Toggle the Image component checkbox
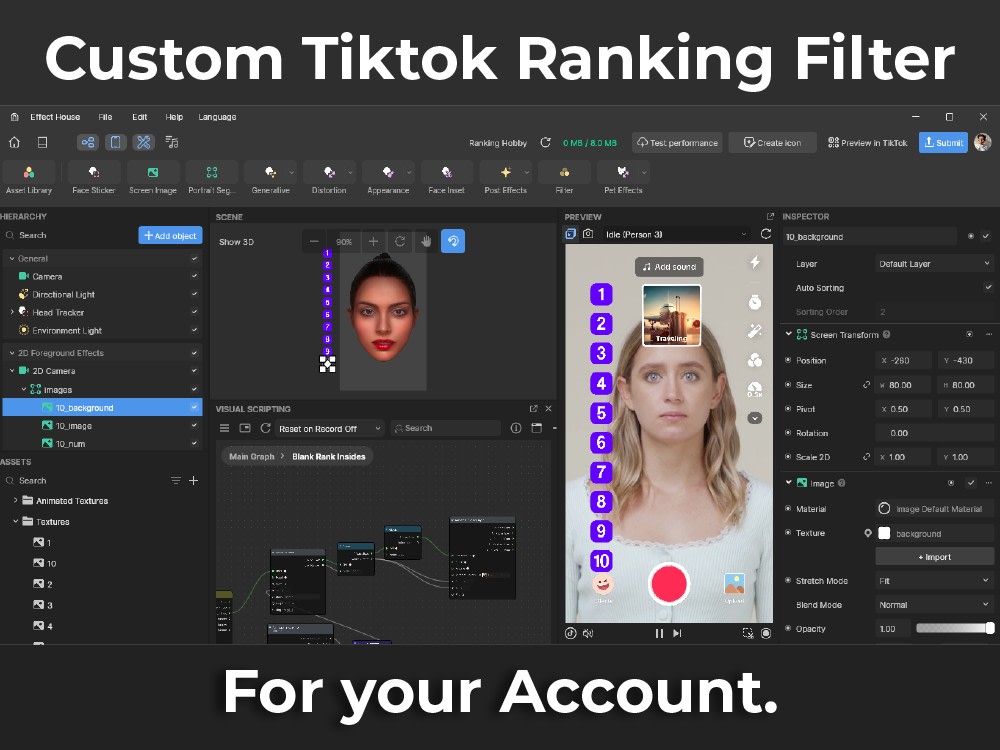This screenshot has height=750, width=1000. 971,483
